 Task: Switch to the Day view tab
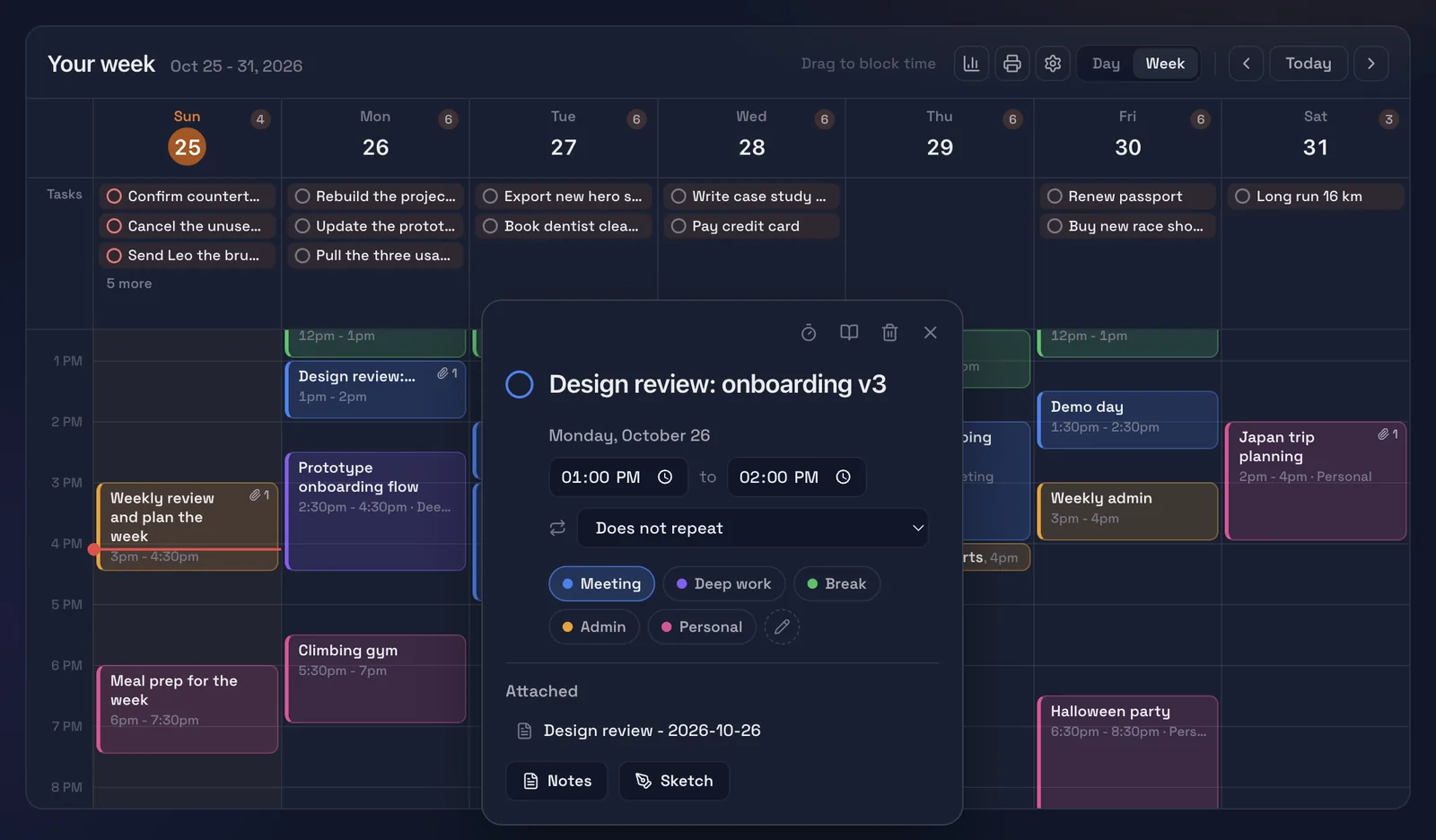point(1106,64)
